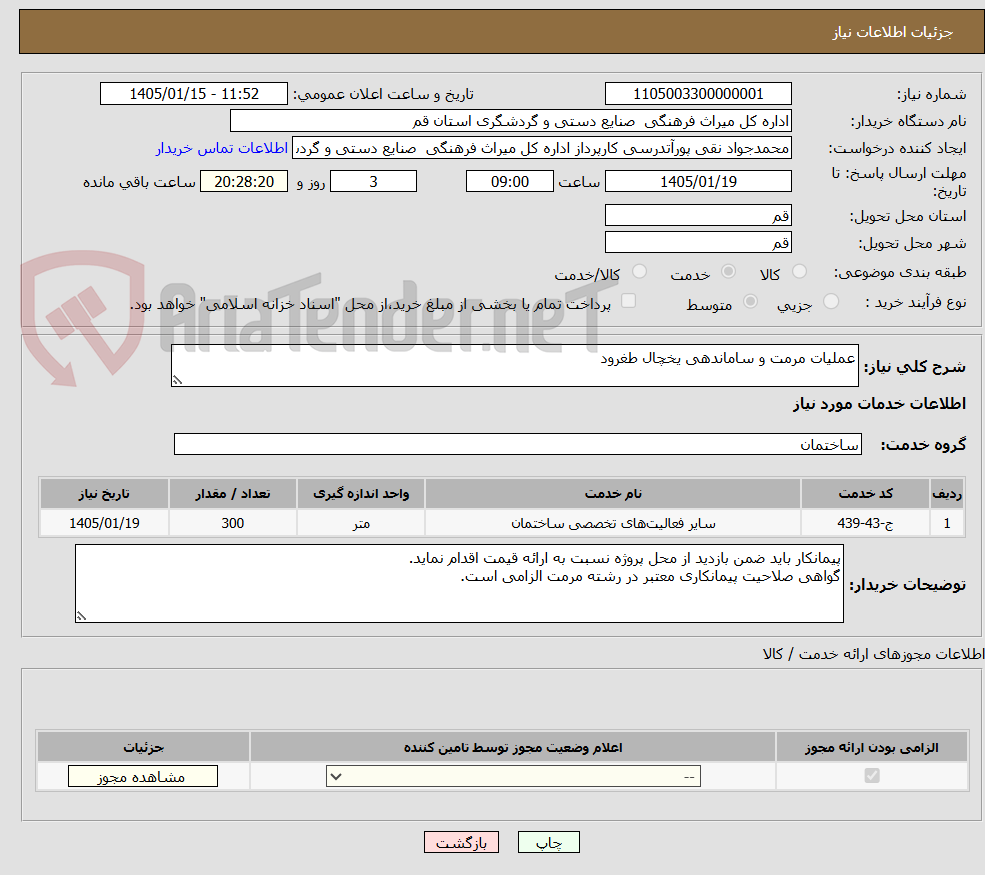Click the need date cell 1405/01/19 in table
This screenshot has height=875, width=985.
[x=104, y=523]
